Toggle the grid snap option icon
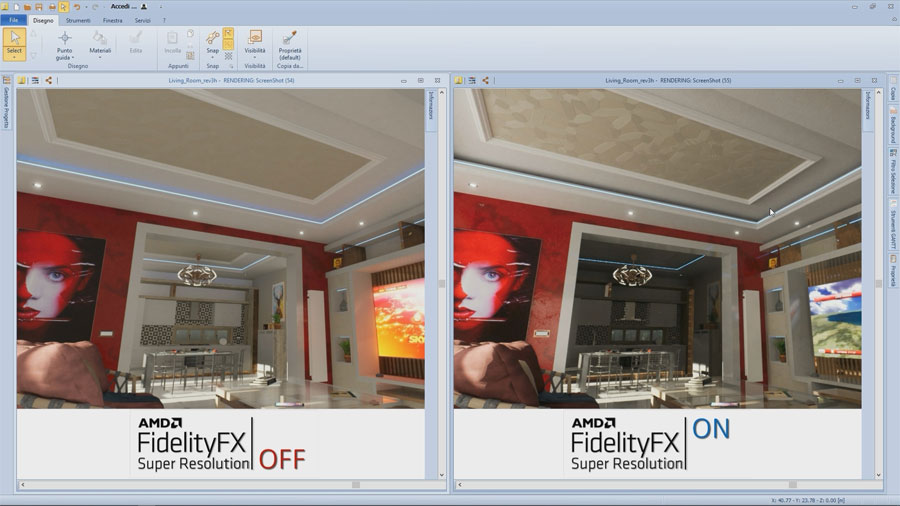The width and height of the screenshot is (900, 506). [228, 56]
